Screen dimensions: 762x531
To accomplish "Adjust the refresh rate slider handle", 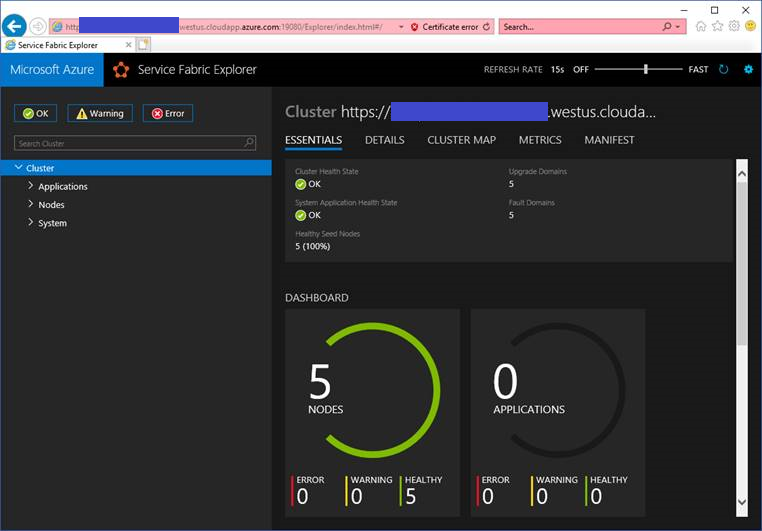I will 646,69.
